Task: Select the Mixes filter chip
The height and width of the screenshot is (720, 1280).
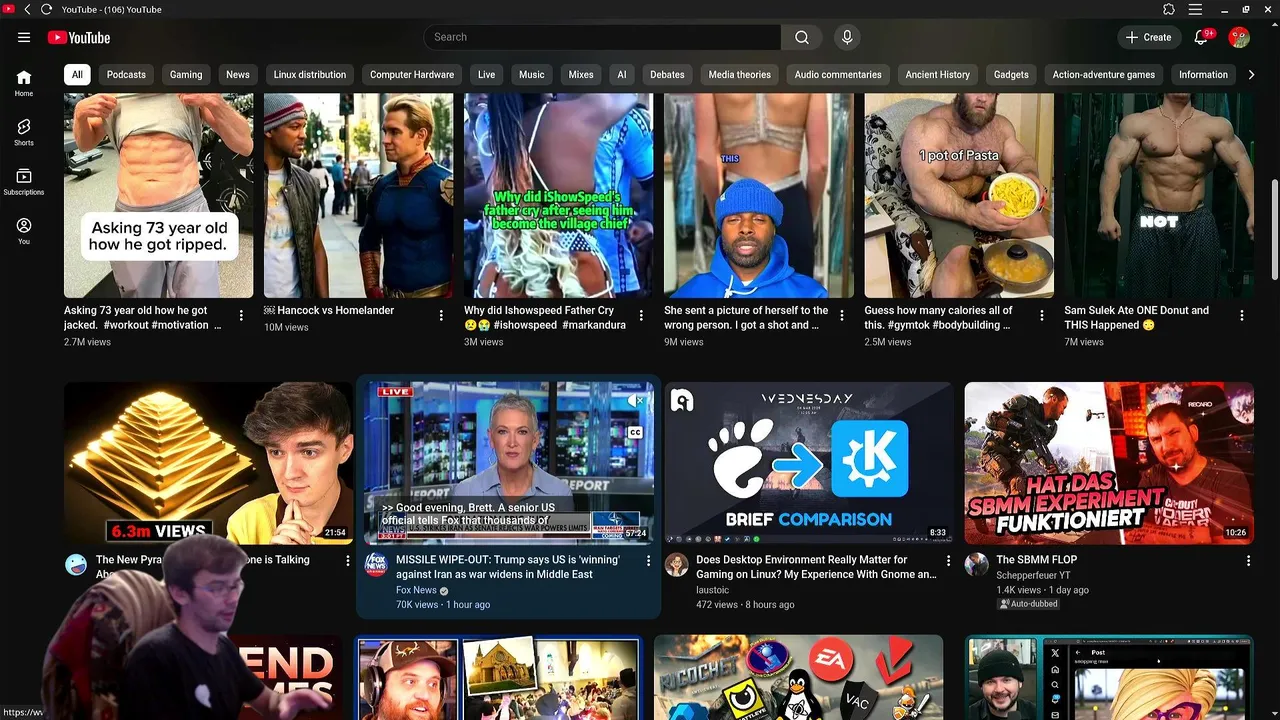Action: coord(581,74)
